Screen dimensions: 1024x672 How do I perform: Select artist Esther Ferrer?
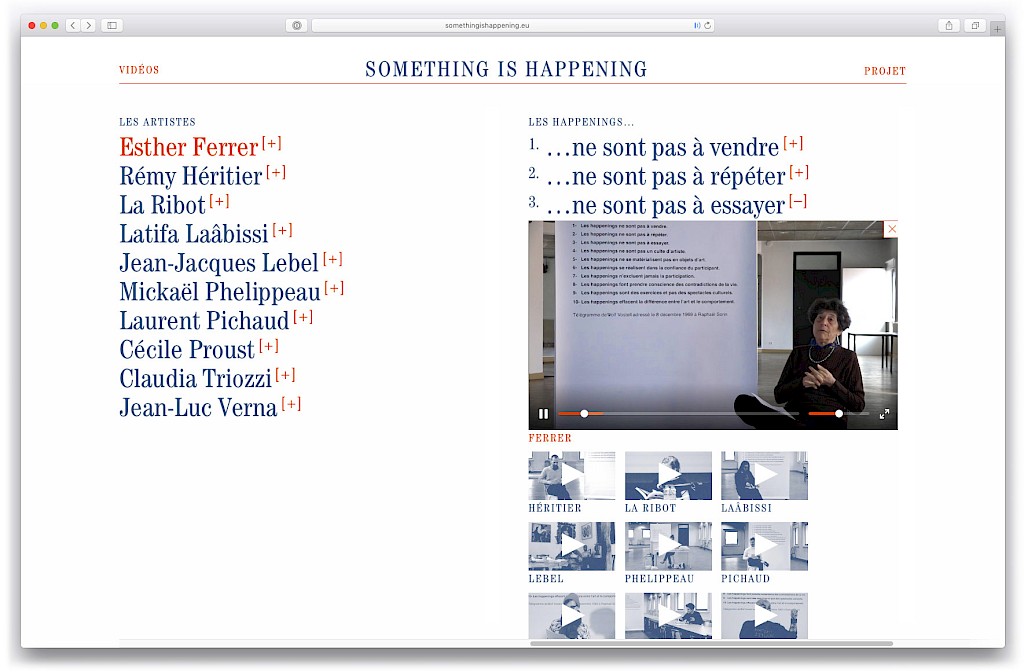[x=188, y=148]
